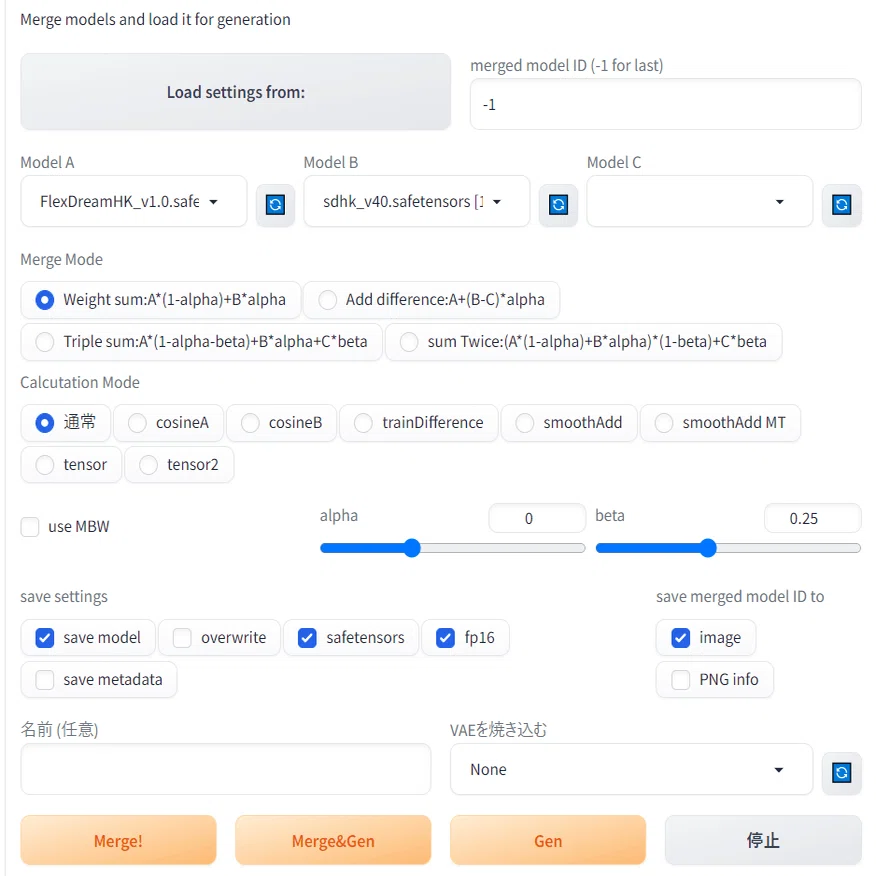Open the Model A dropdown

click(134, 202)
